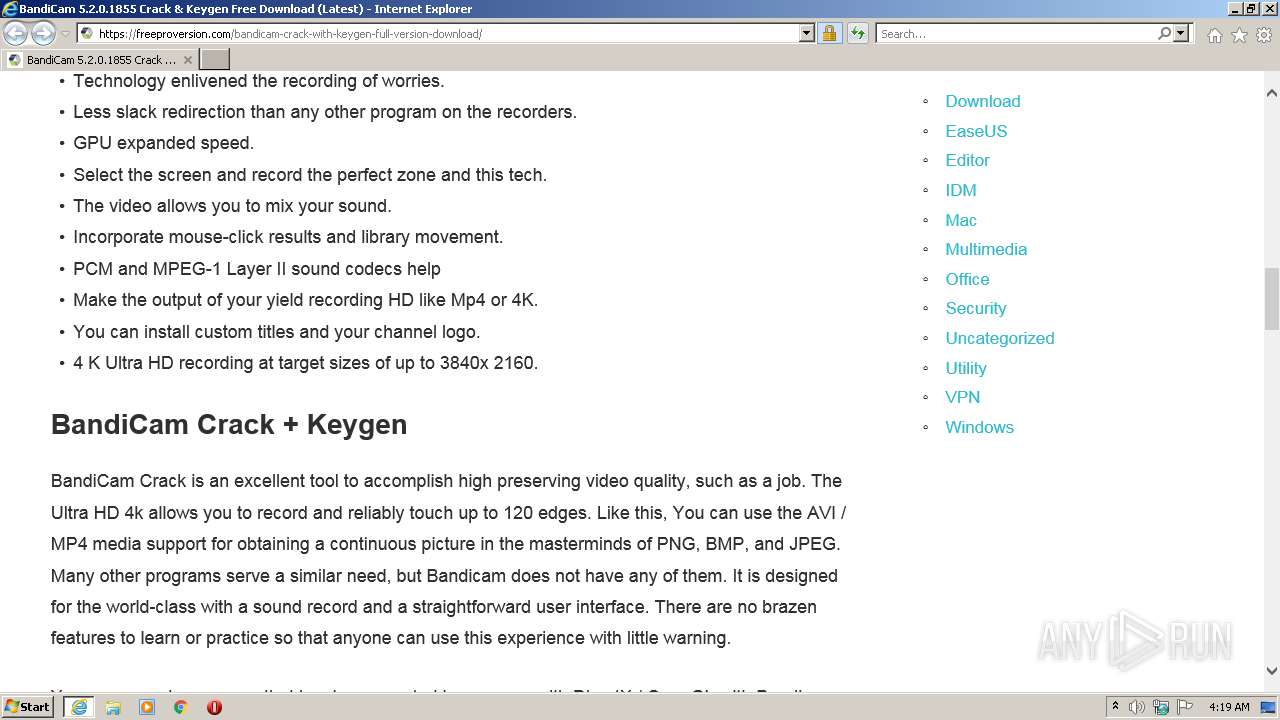Expand the address bar autocomplete dropdown
This screenshot has width=1280, height=720.
point(807,33)
